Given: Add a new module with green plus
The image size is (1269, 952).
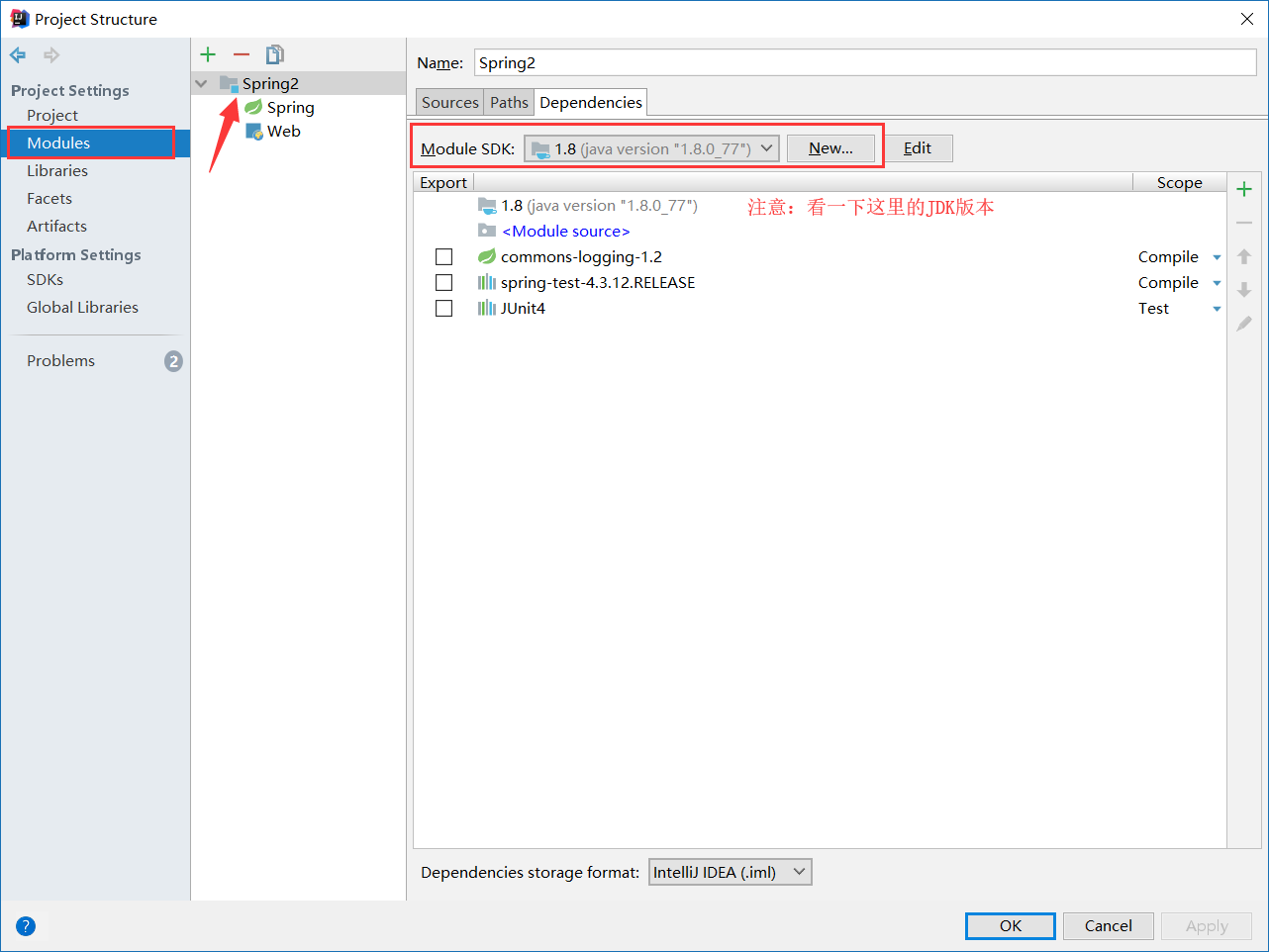Looking at the screenshot, I should pyautogui.click(x=208, y=54).
